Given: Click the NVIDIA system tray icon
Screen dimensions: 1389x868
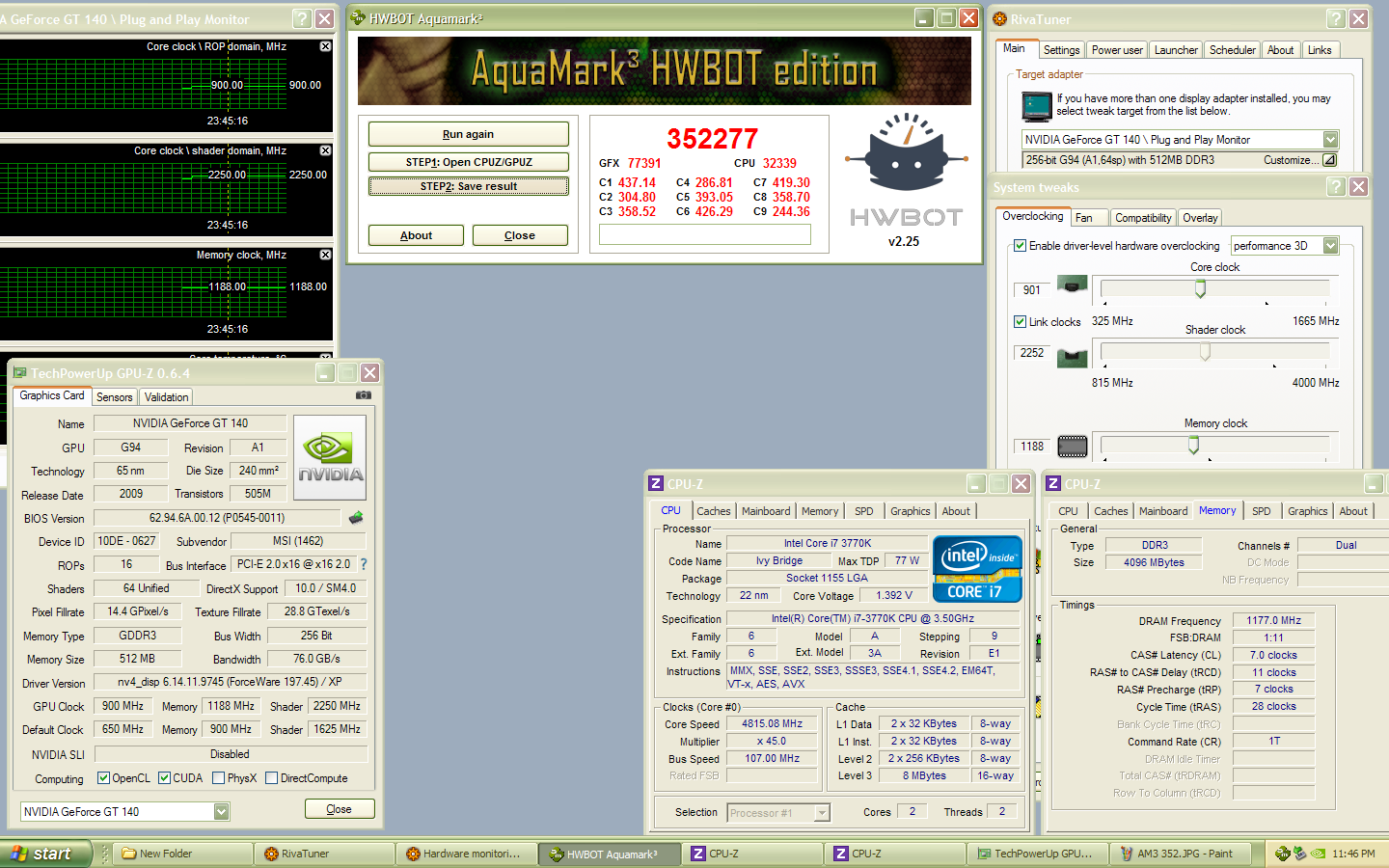Looking at the screenshot, I should click(x=1318, y=854).
